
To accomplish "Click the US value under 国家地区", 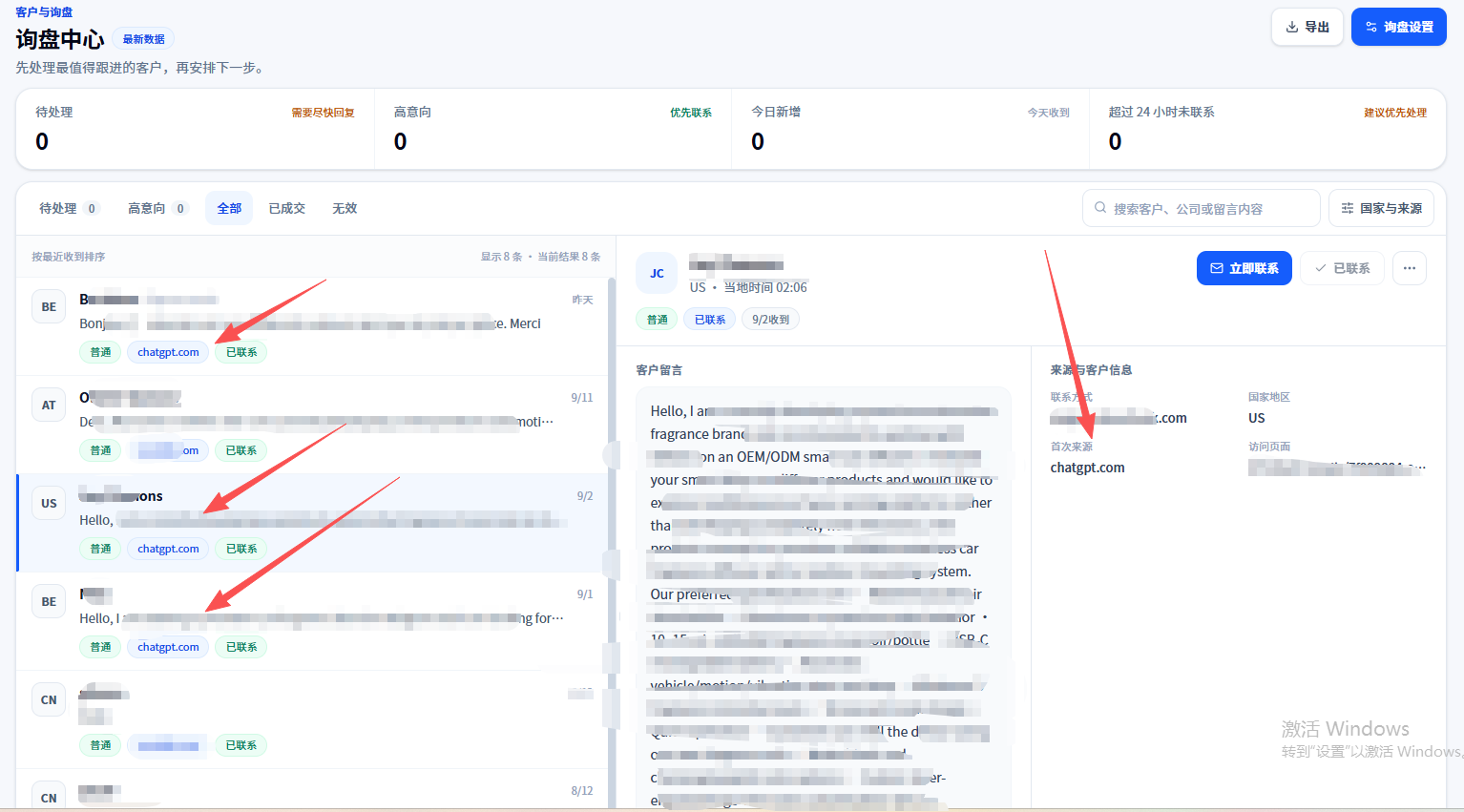I will point(1257,418).
